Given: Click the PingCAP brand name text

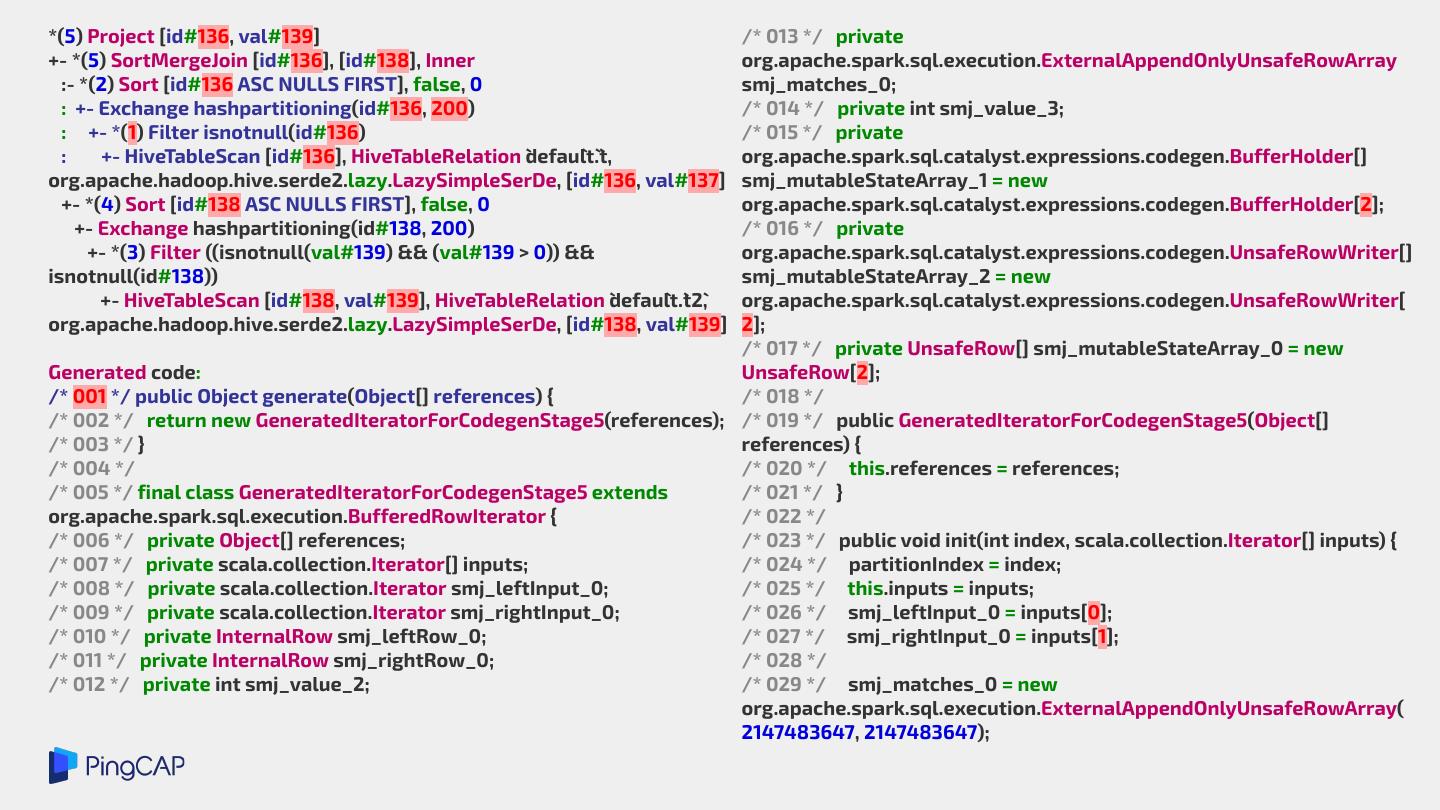Looking at the screenshot, I should pos(135,767).
